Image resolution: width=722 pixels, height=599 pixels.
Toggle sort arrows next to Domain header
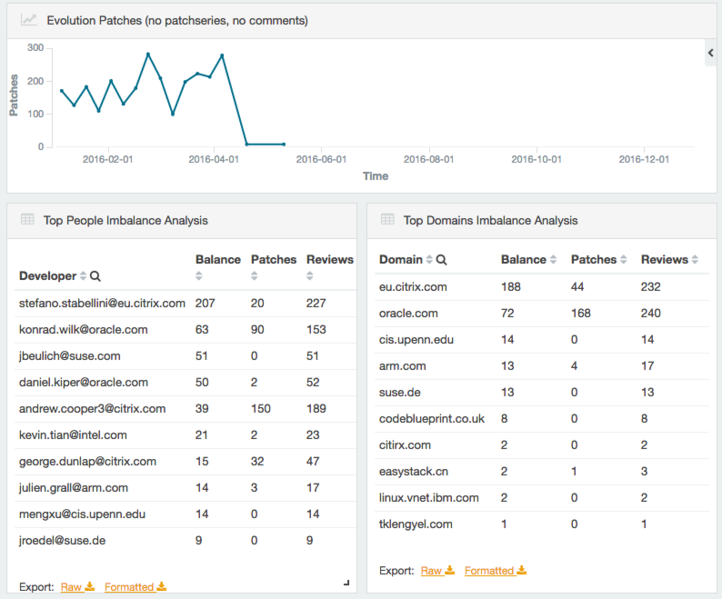coord(429,260)
